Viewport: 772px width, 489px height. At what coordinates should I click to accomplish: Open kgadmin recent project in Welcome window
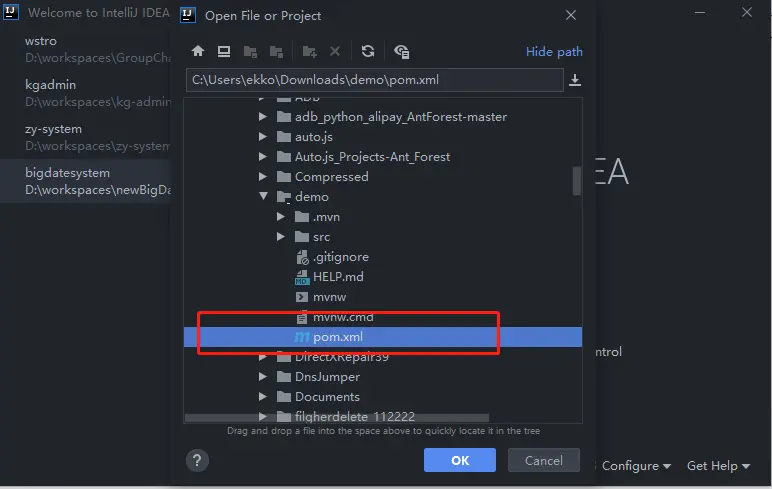tap(85, 93)
